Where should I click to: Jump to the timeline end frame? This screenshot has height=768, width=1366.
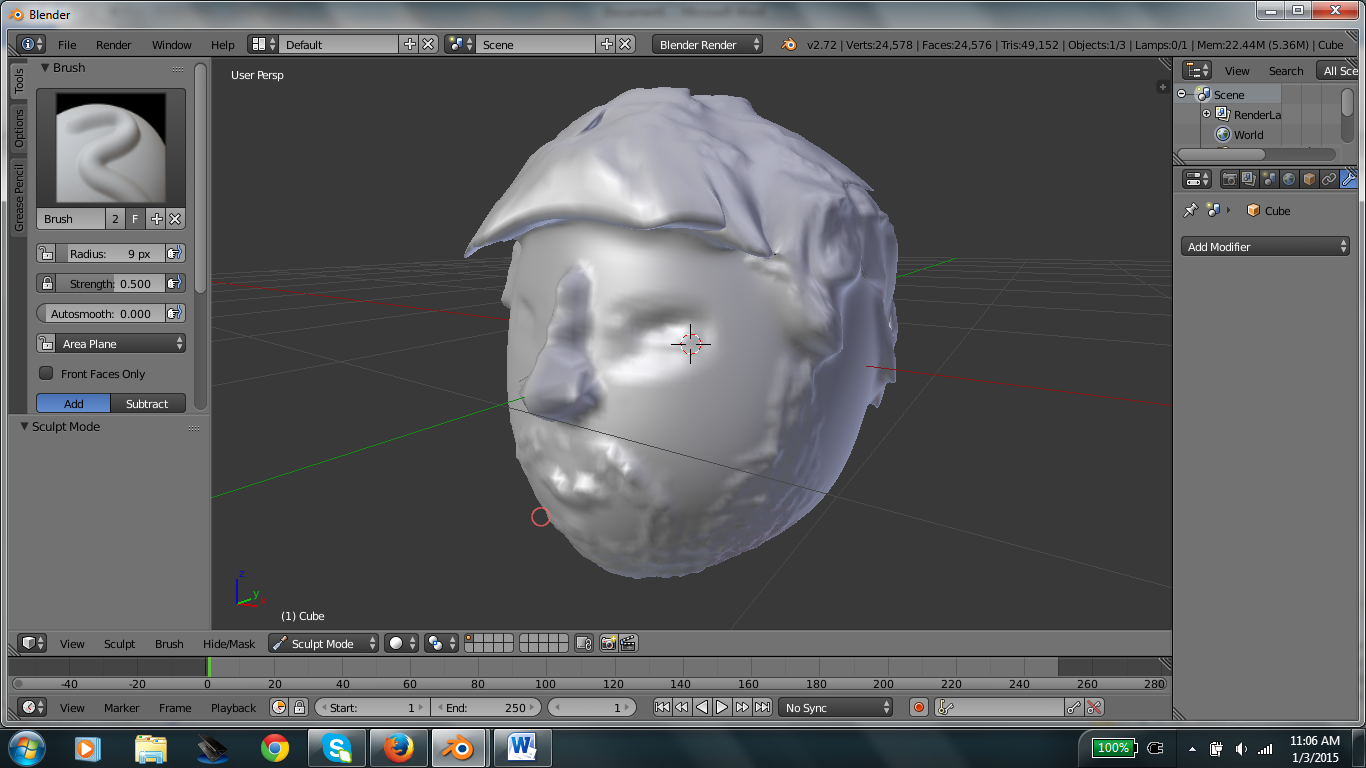pos(762,708)
